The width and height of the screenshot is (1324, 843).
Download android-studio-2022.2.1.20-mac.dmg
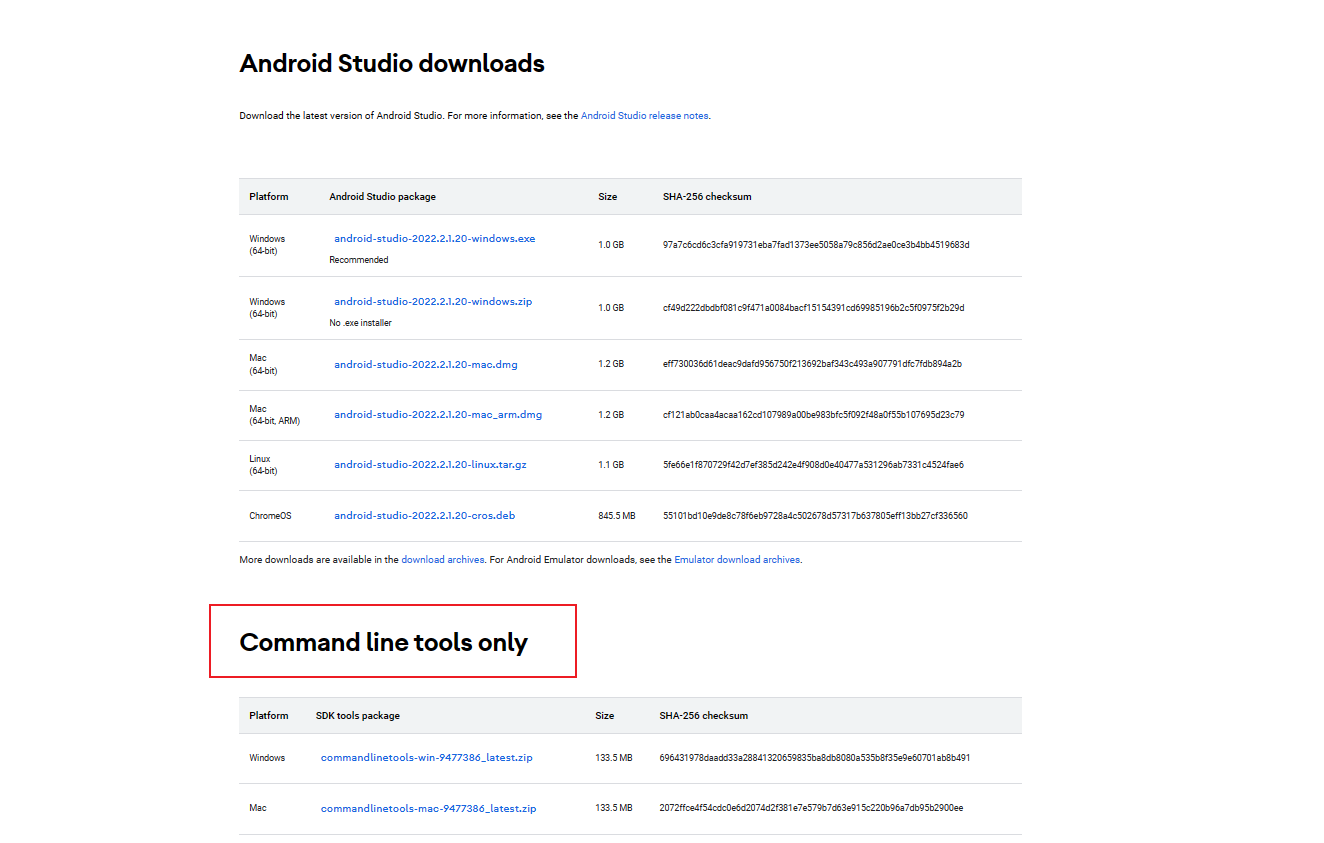coord(426,365)
